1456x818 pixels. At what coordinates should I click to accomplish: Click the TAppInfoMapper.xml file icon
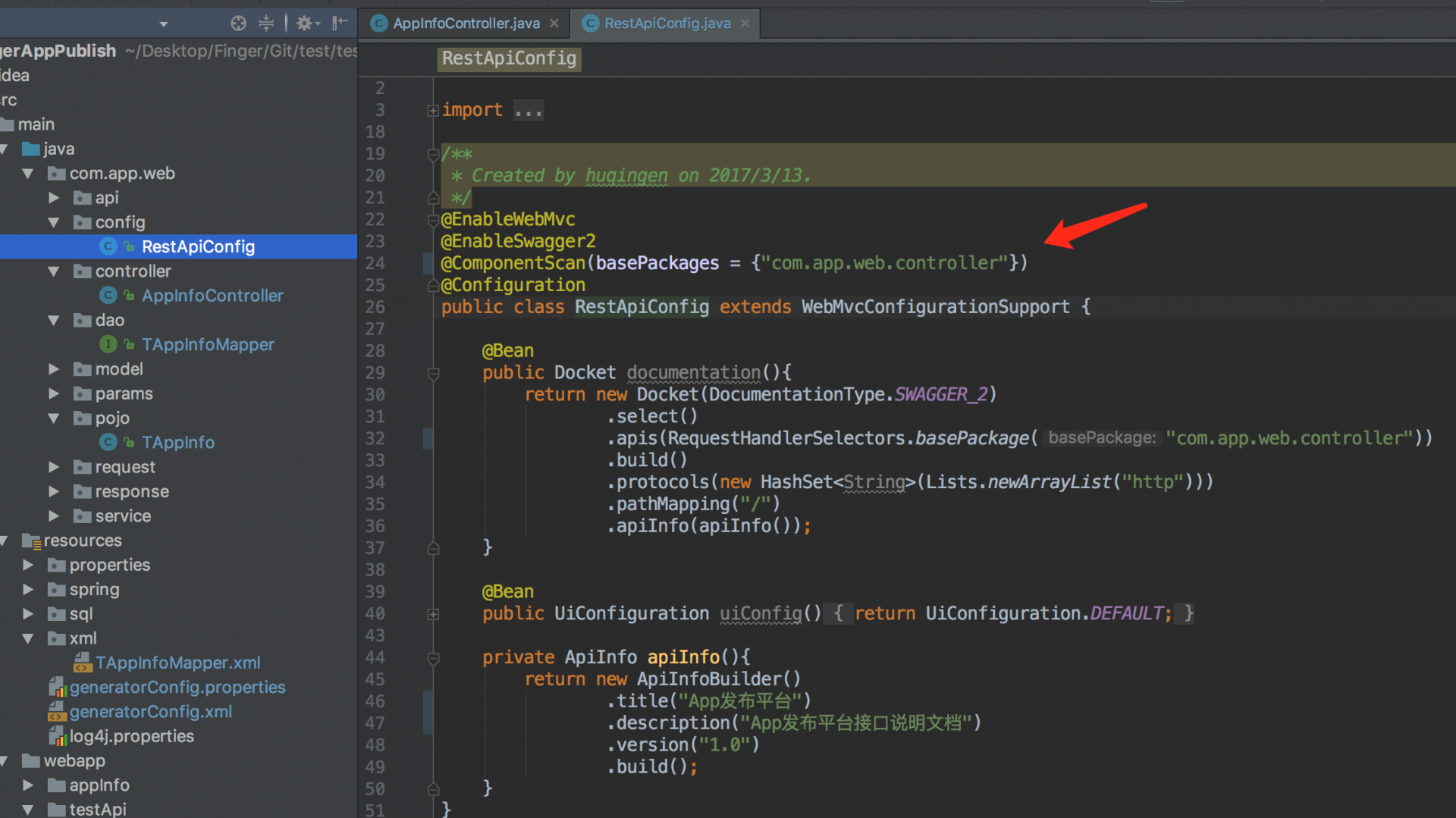[83, 663]
